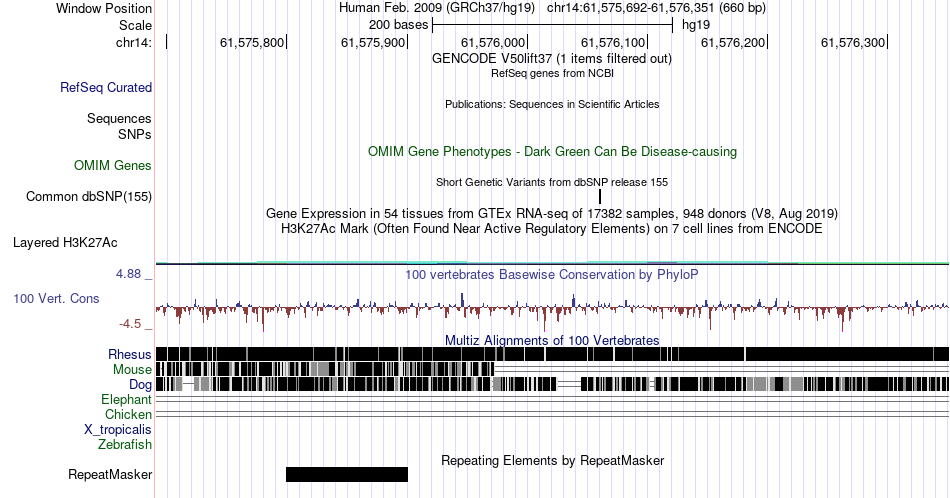Select the Chicken alignment row label
950x498 pixels.
[x=128, y=414]
